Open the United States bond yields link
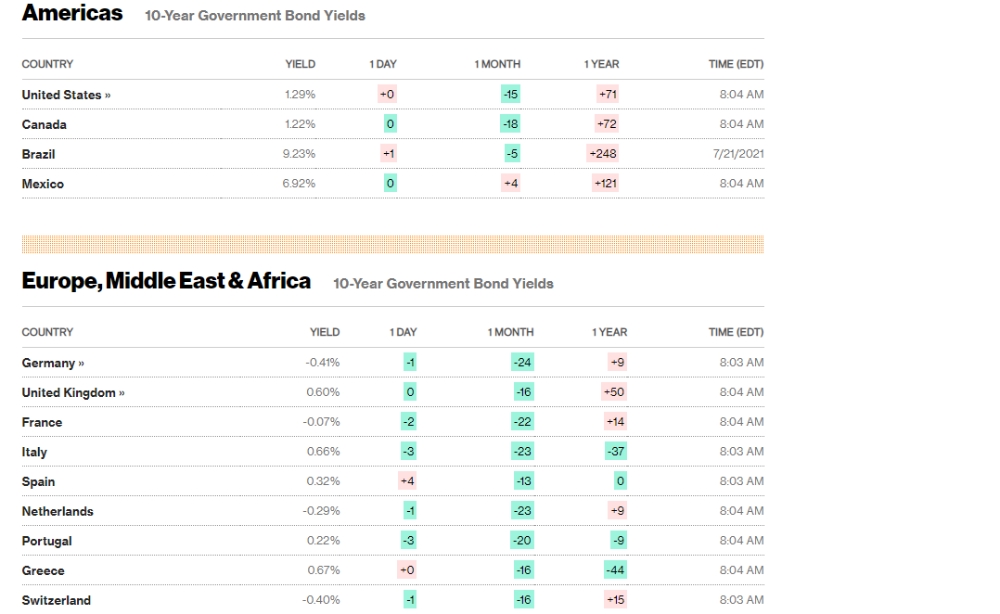The height and width of the screenshot is (614, 1000). coord(66,95)
